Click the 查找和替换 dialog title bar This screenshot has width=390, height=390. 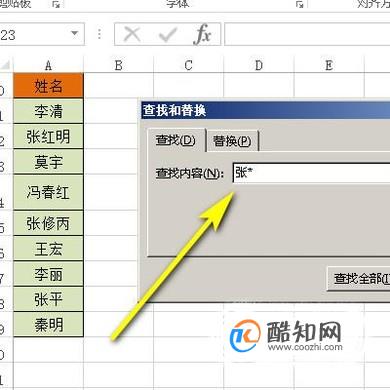[x=265, y=110]
